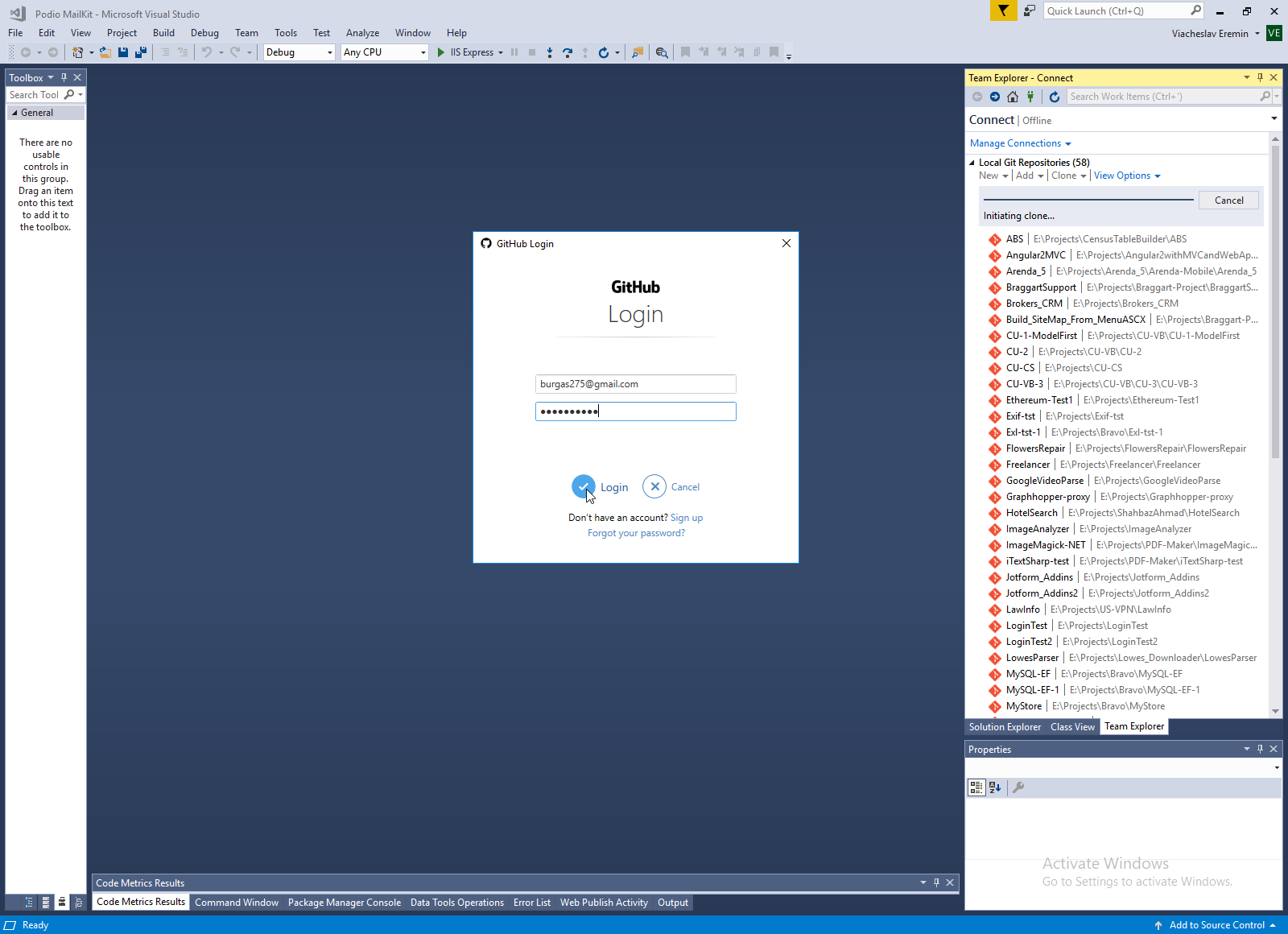
Task: Select the FlowersRepair repository
Action: (x=1125, y=448)
